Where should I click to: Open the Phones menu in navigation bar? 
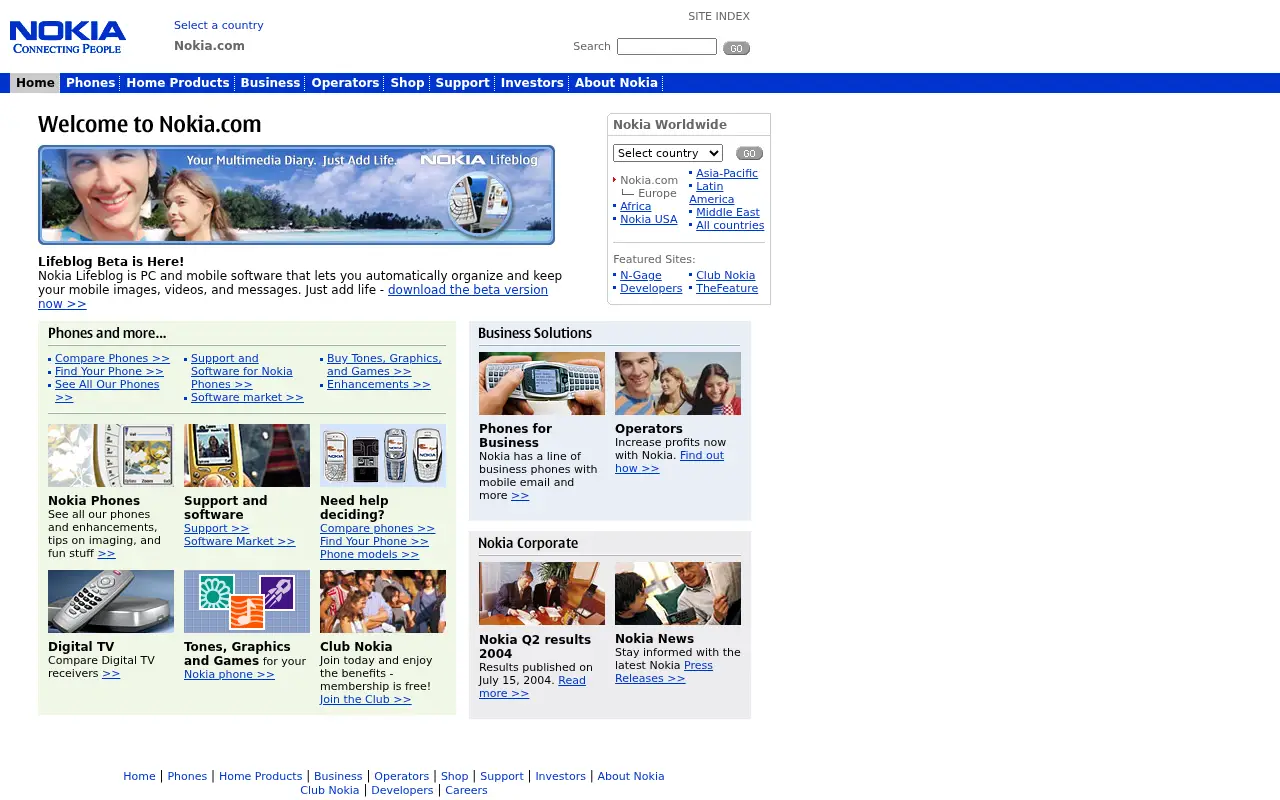coord(90,83)
